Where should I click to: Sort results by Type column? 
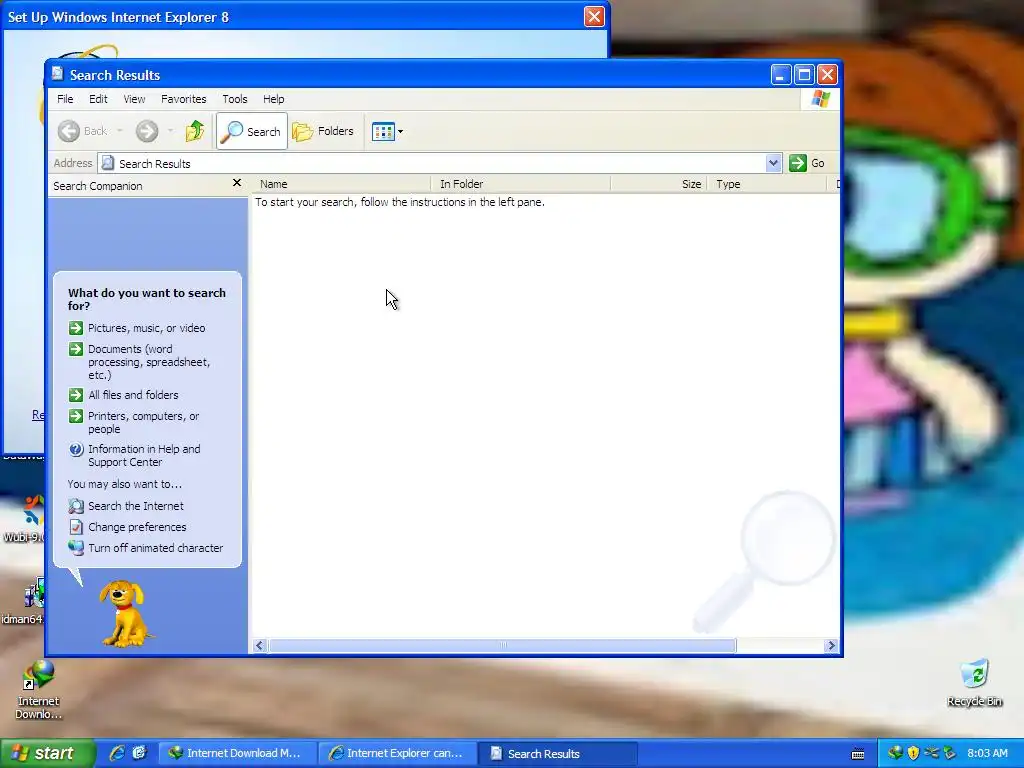tap(767, 184)
